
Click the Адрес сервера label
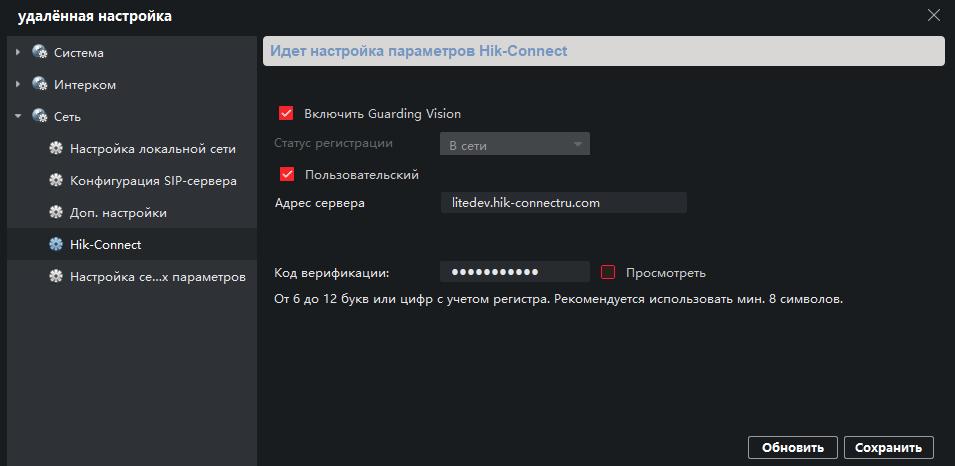coord(320,203)
